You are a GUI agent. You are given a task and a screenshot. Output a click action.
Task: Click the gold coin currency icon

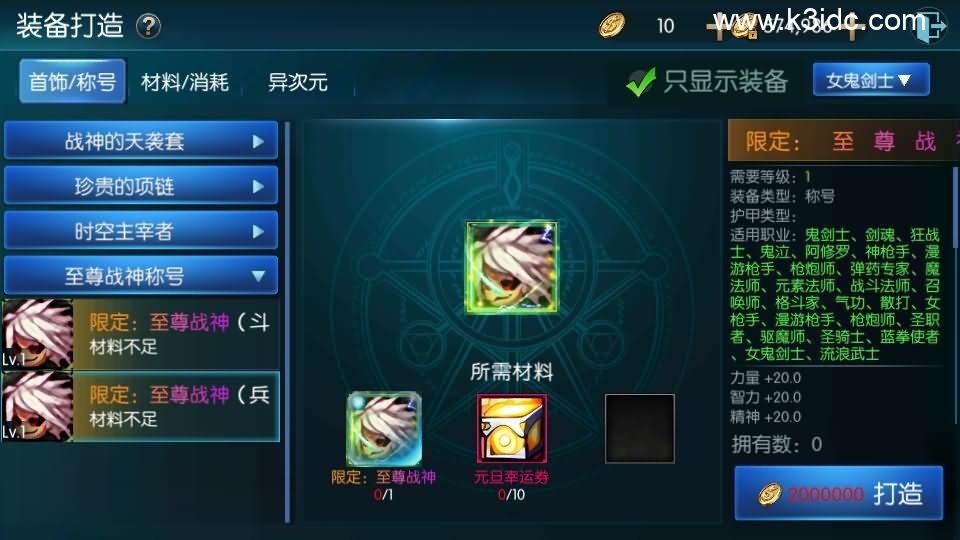612,25
